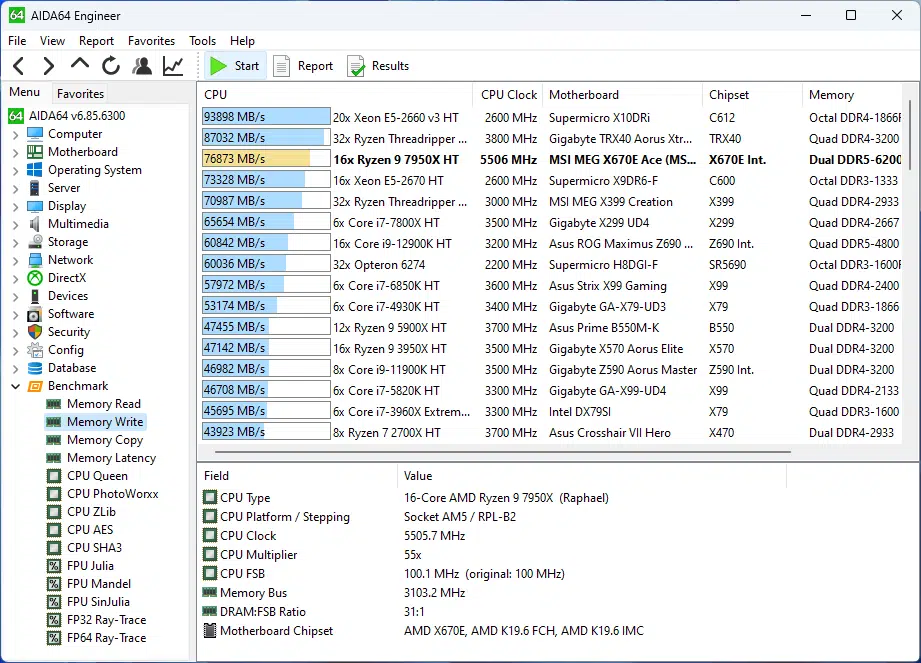Open the Tools menu
This screenshot has width=921, height=663.
203,41
